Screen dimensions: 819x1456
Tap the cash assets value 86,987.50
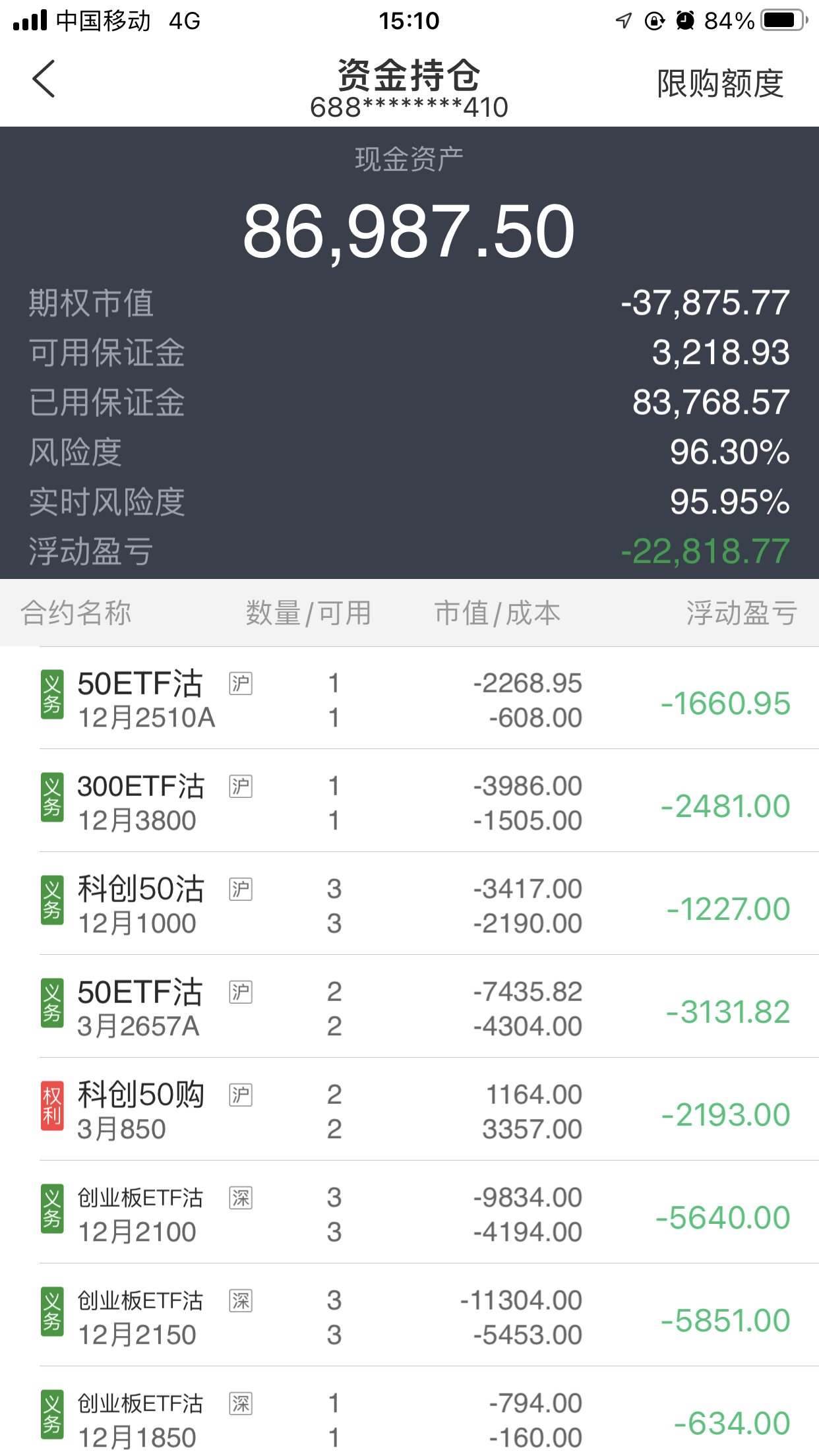[x=409, y=231]
